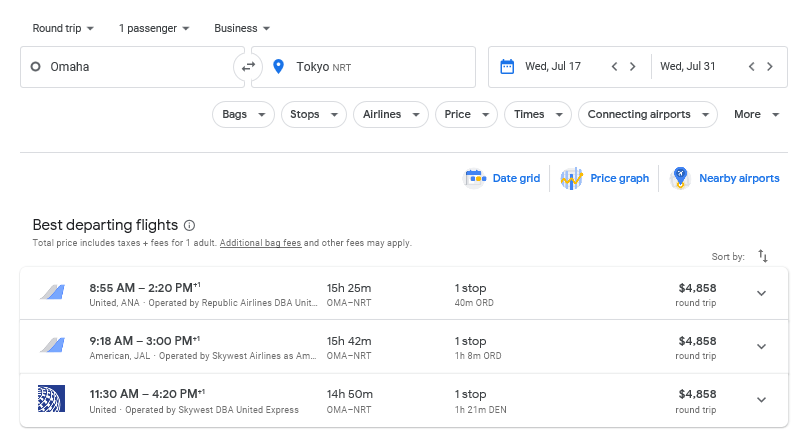Select the 8:55 AM – 2:20 PM flight

pyautogui.click(x=404, y=293)
